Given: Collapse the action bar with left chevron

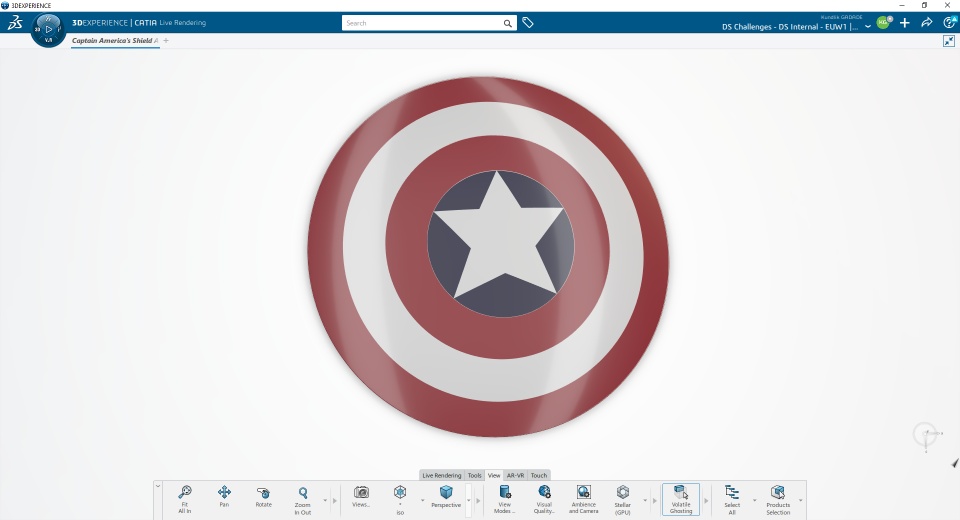Looking at the screenshot, I should pos(158,486).
